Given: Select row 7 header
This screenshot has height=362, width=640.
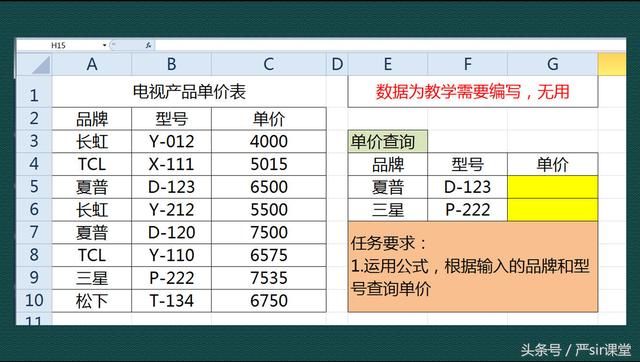Looking at the screenshot, I should [x=34, y=233].
